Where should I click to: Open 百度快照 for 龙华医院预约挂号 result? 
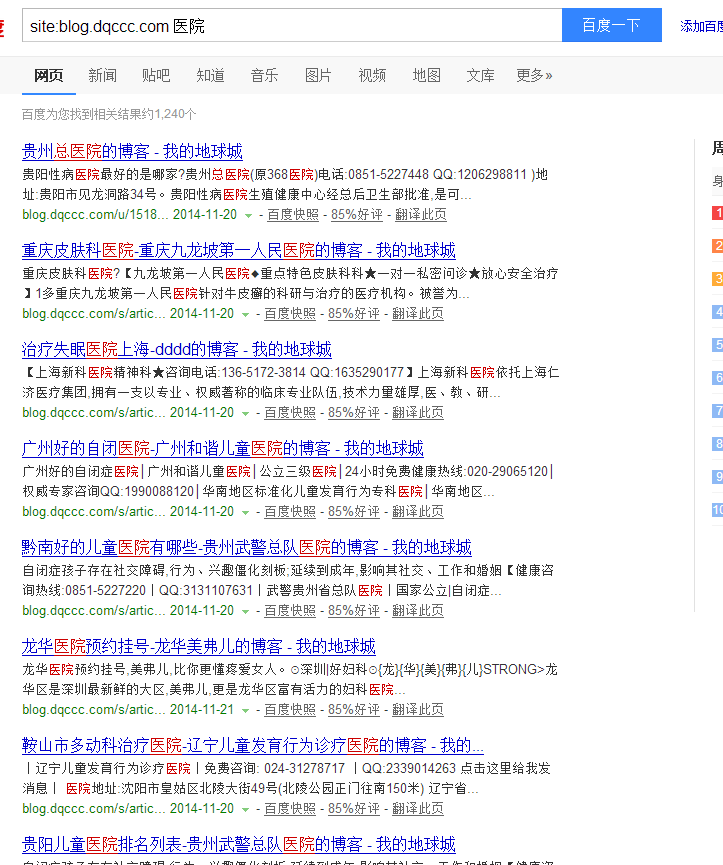290,709
